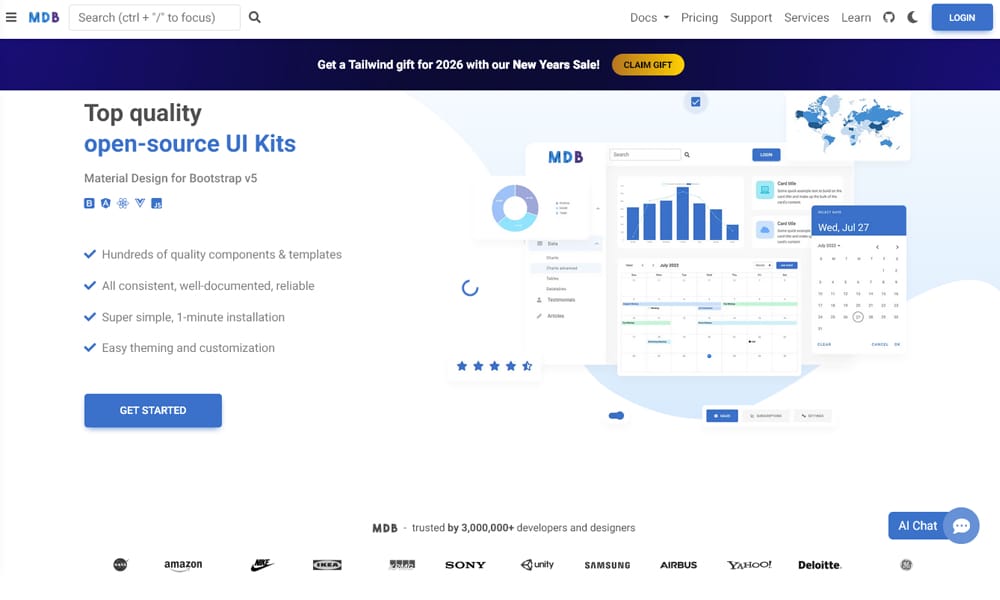Screen dimensions: 1000x600
Task: Click the small MDB logo above brand logos
Action: [x=385, y=528]
